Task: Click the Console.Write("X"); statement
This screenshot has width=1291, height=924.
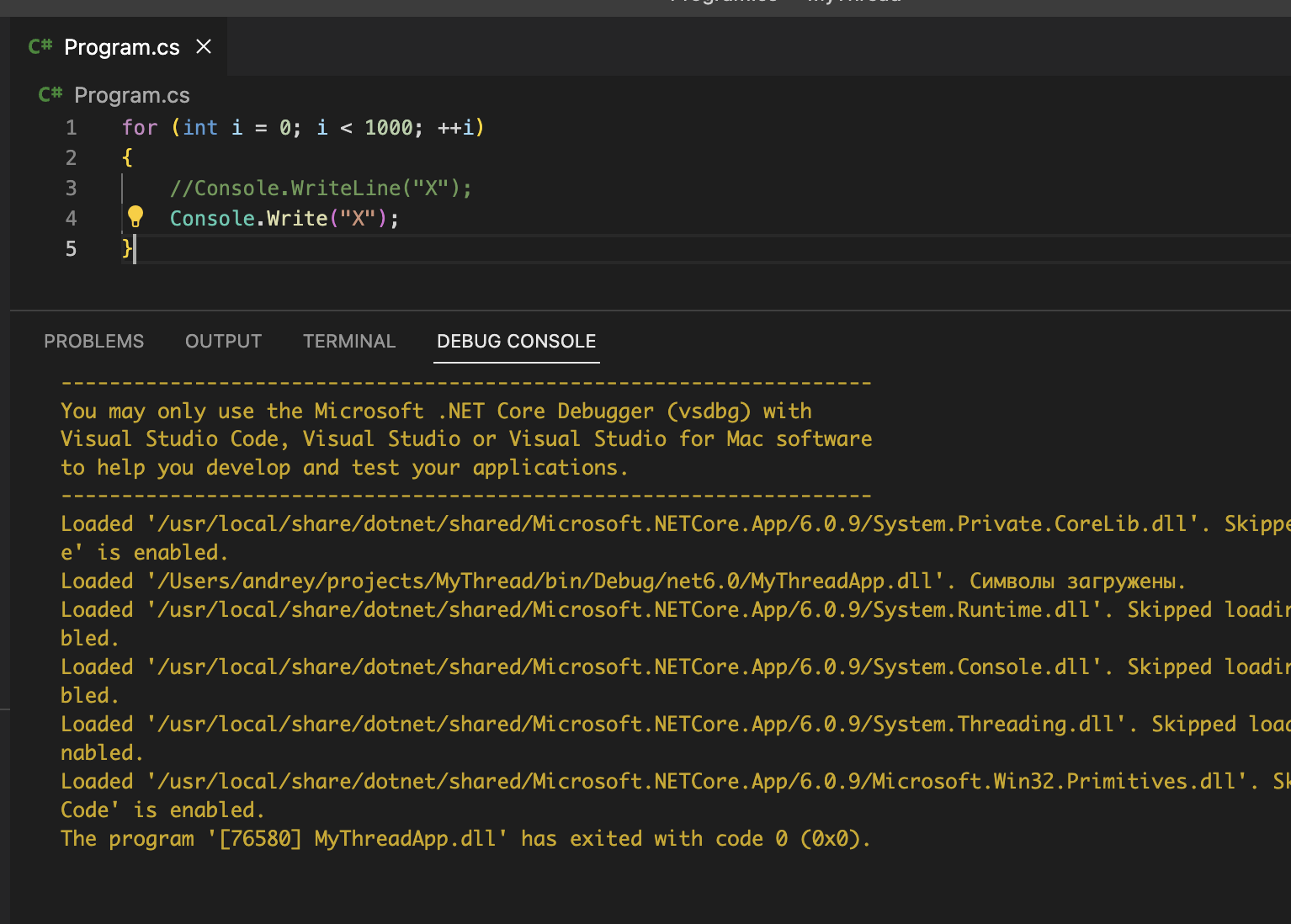Action: pyautogui.click(x=284, y=219)
